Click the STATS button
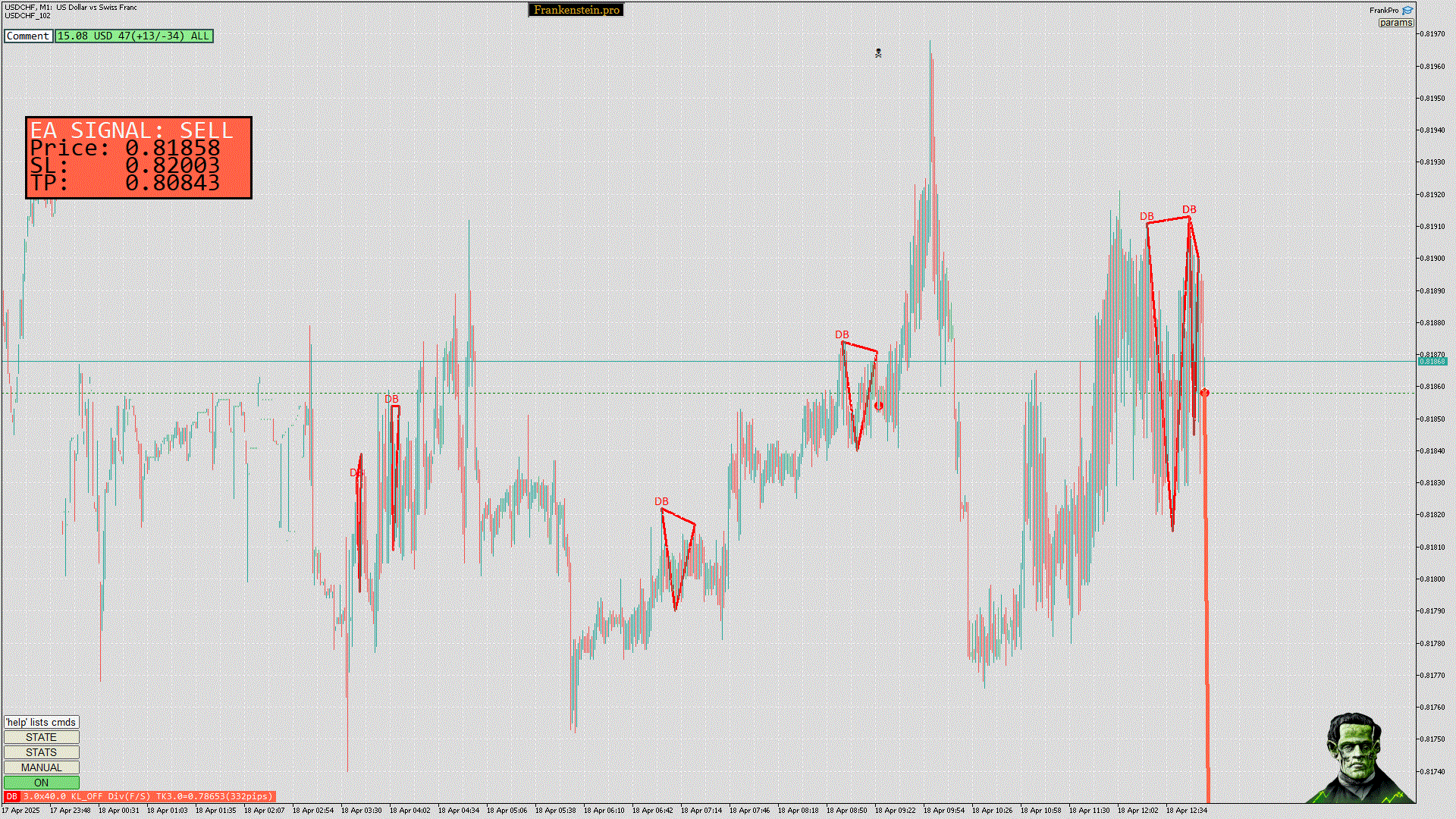The height and width of the screenshot is (819, 1456). [41, 752]
